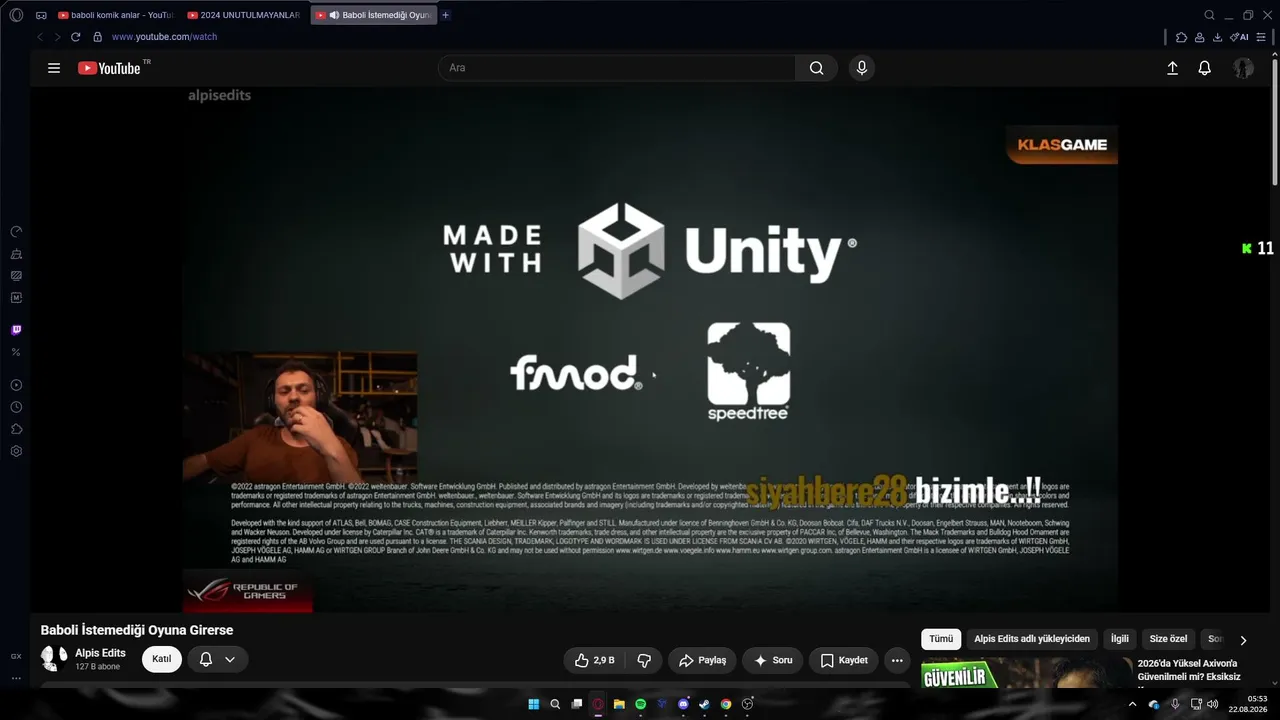Open sidebar settings gear
Viewport: 1280px width, 720px height.
click(x=16, y=451)
